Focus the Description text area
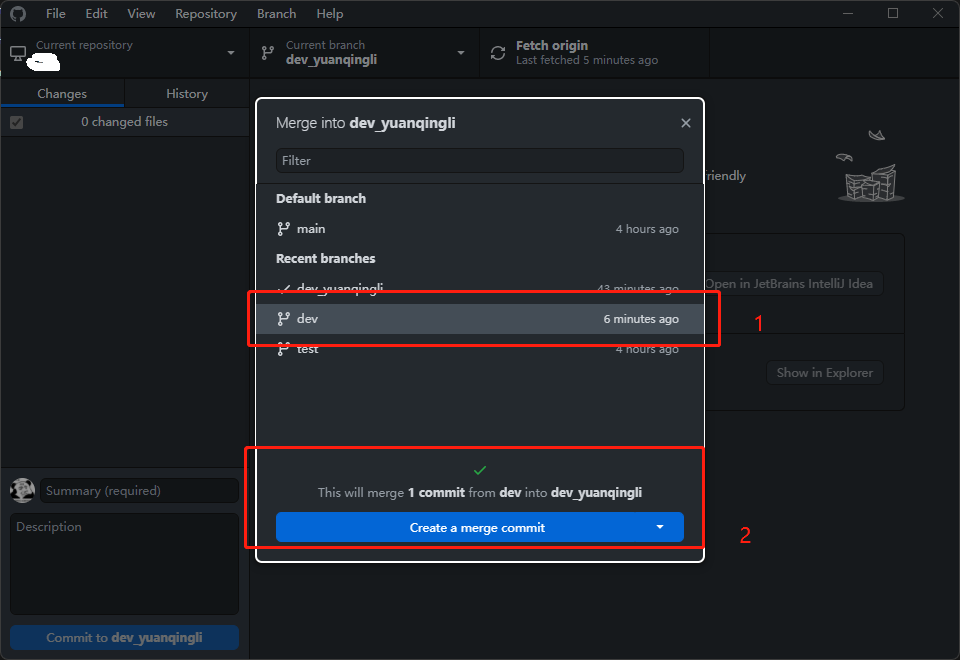Image resolution: width=960 pixels, height=660 pixels. point(124,564)
